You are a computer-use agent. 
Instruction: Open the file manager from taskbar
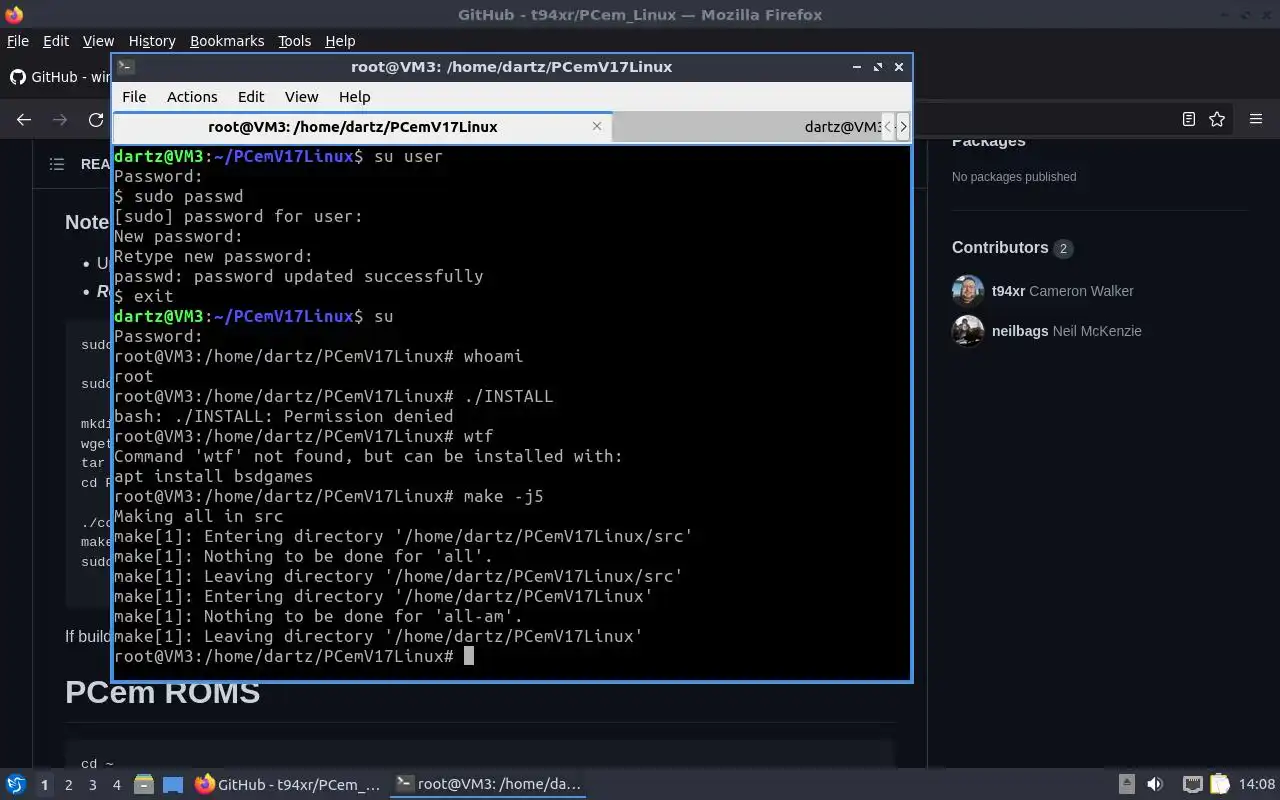pyautogui.click(x=143, y=784)
